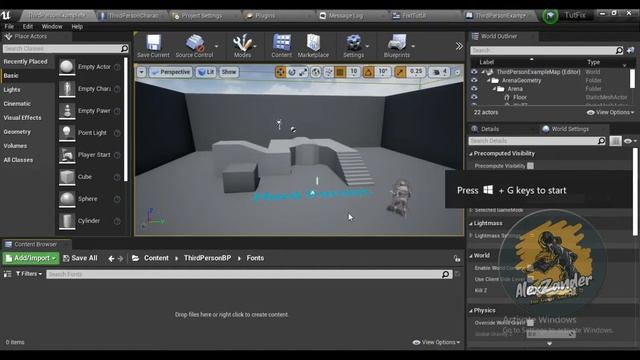Open Marketplace toolbar icon
Image resolution: width=640 pixels, height=360 pixels.
pyautogui.click(x=313, y=46)
